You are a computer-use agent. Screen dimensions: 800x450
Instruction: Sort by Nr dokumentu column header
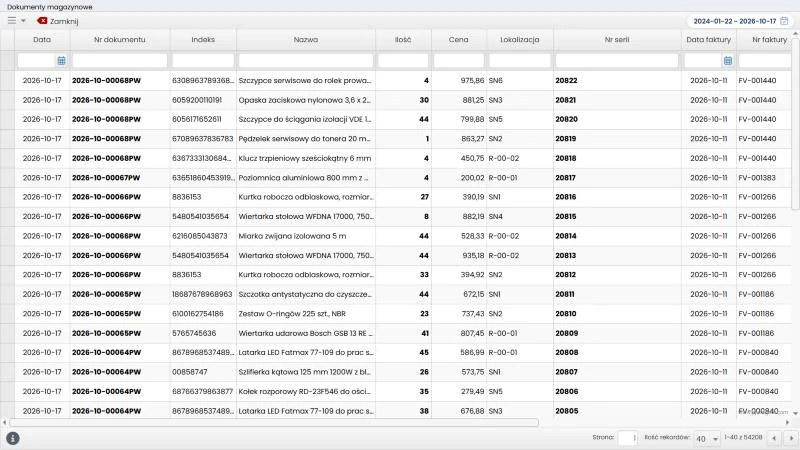tap(119, 39)
